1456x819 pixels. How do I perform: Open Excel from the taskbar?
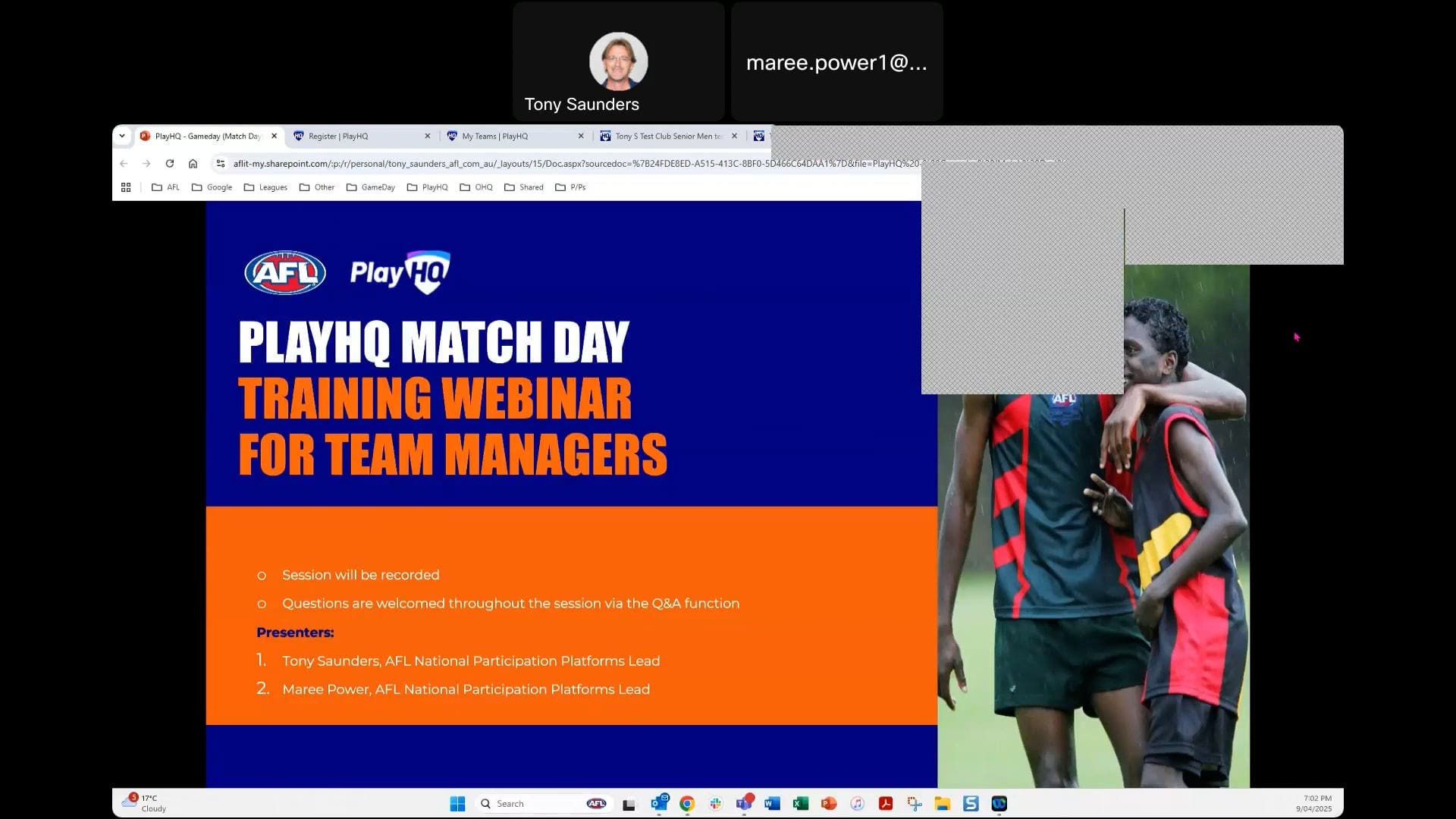(800, 804)
